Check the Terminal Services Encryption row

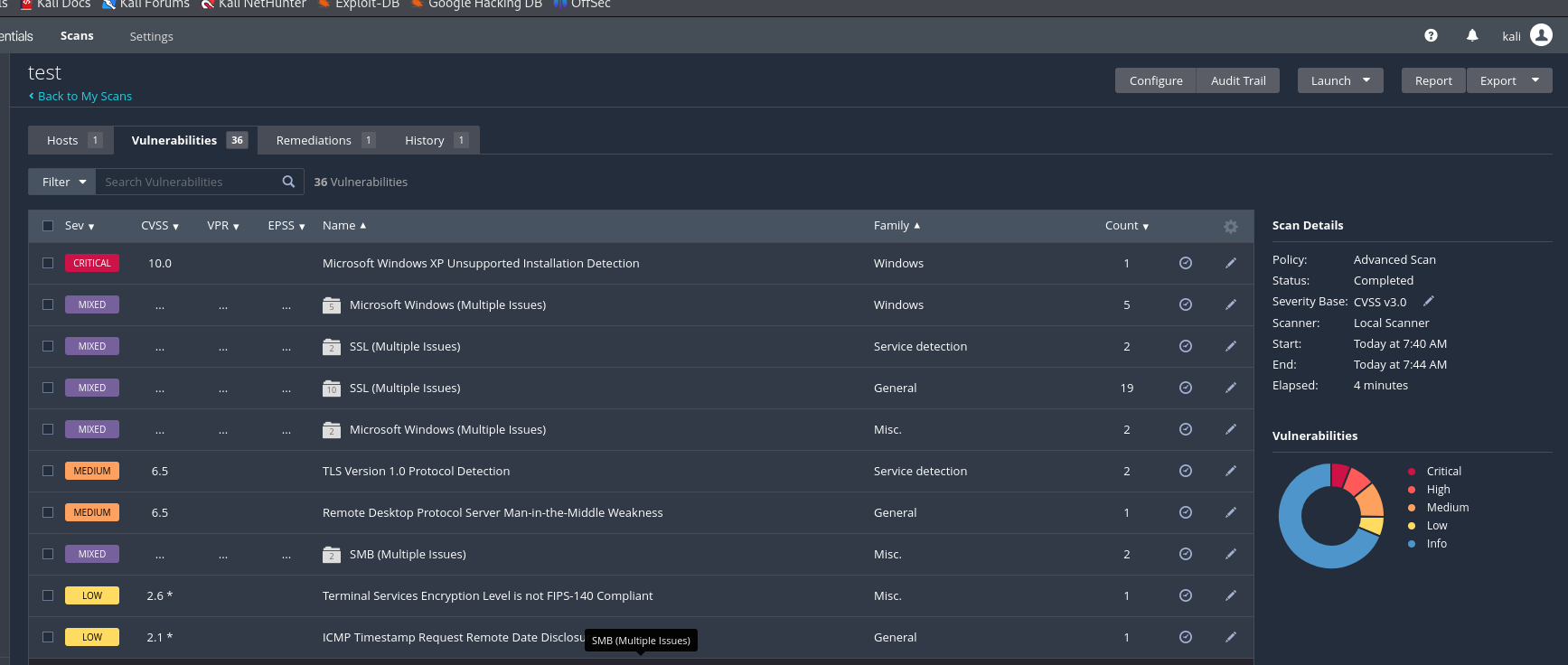[x=48, y=595]
